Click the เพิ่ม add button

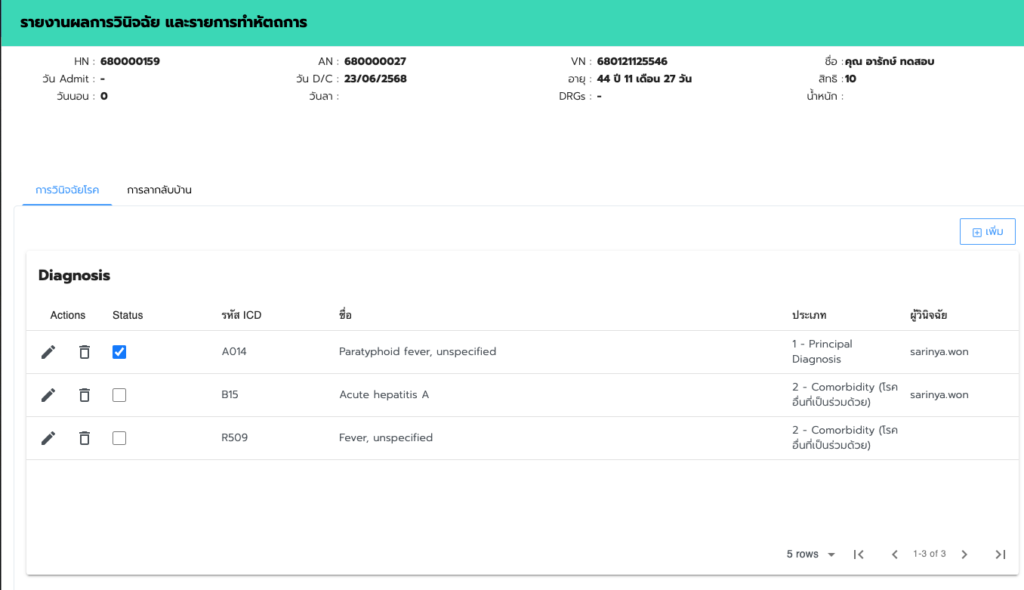point(987,232)
